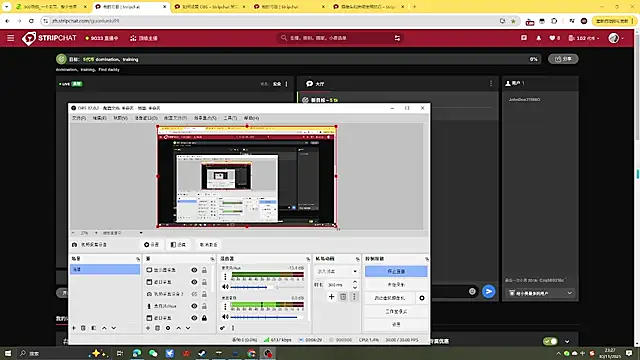Image resolution: width=640 pixels, height=360 pixels.
Task: Click 滤镜 button in the source toolbar
Action: [x=178, y=244]
